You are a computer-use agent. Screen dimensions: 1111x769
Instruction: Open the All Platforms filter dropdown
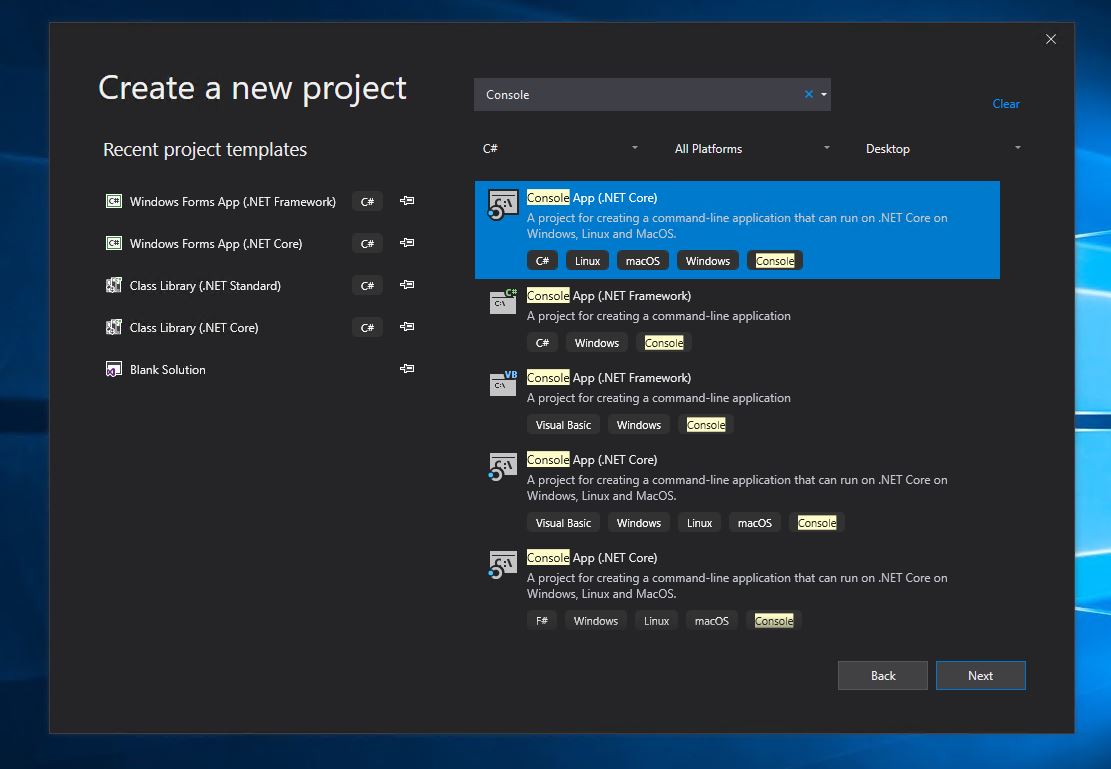tap(751, 148)
